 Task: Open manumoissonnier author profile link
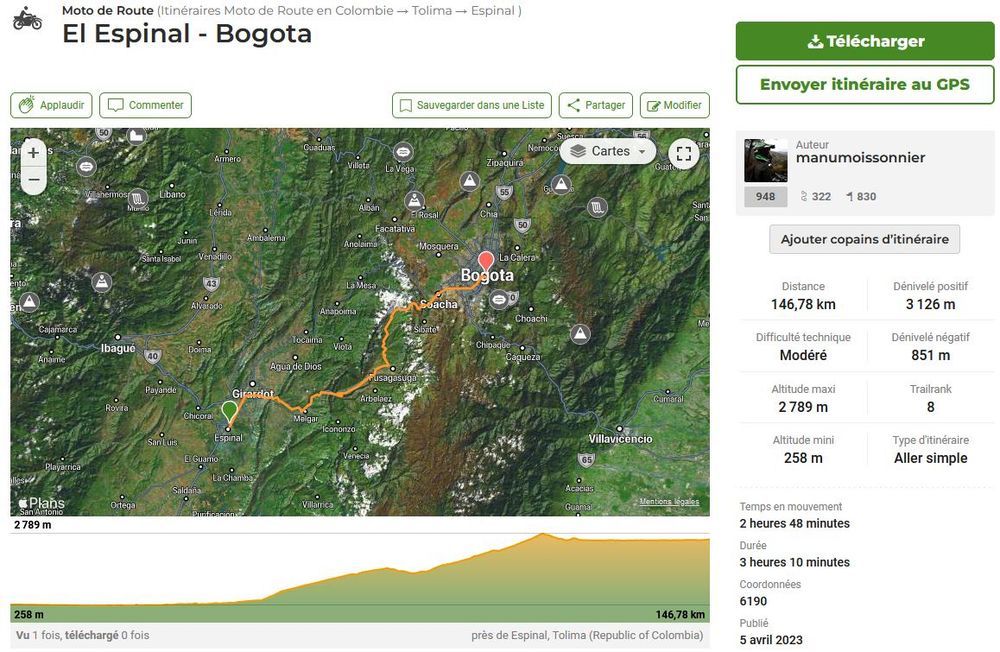tap(860, 158)
